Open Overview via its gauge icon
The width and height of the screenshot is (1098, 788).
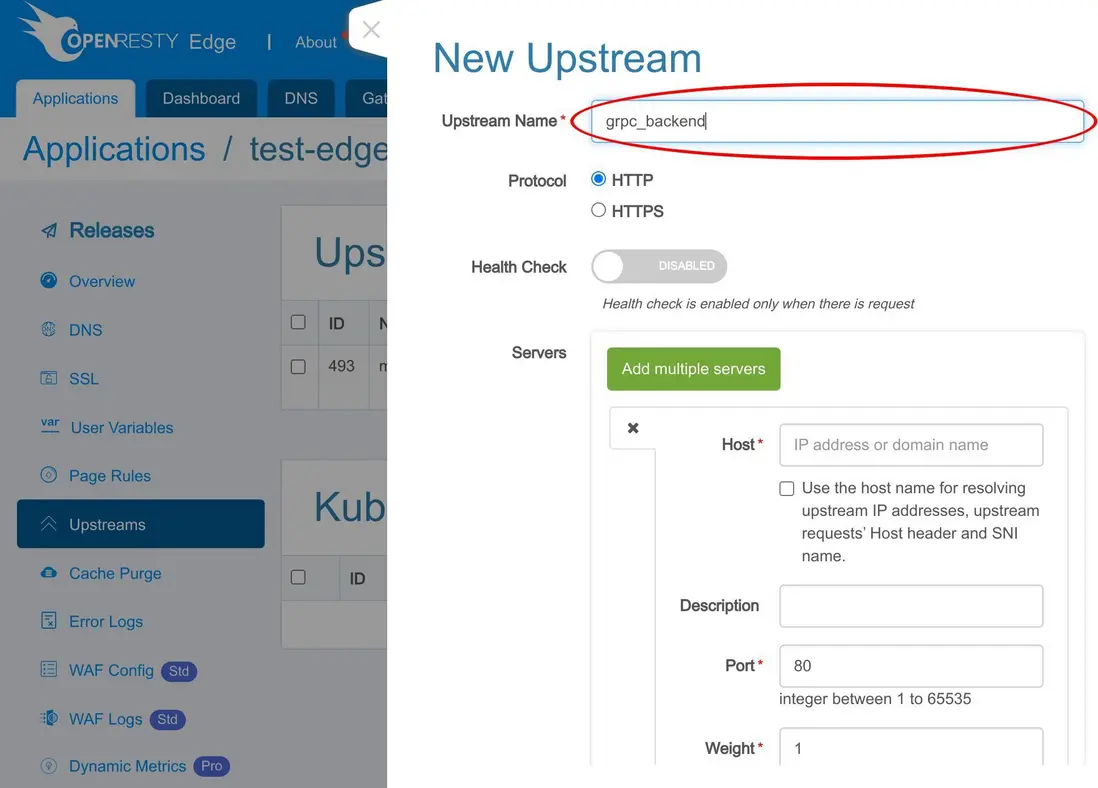point(48,281)
